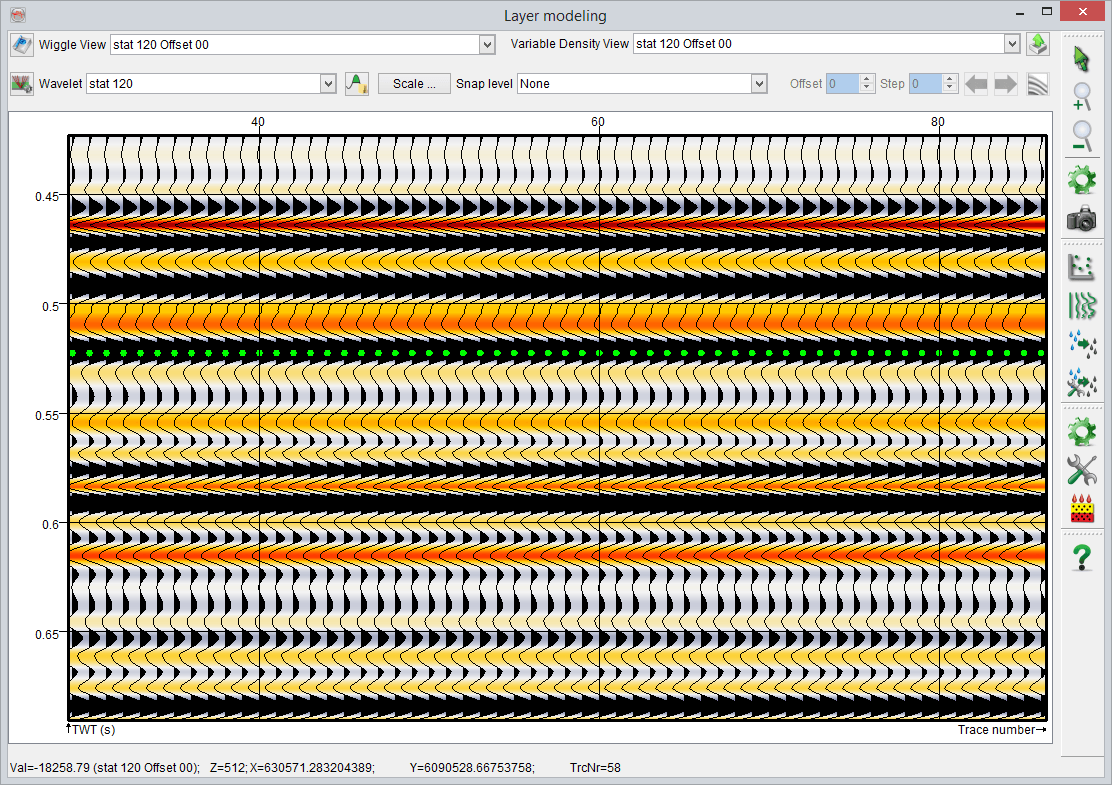Click the green wiggle traces icon
The image size is (1112, 785).
(1081, 305)
